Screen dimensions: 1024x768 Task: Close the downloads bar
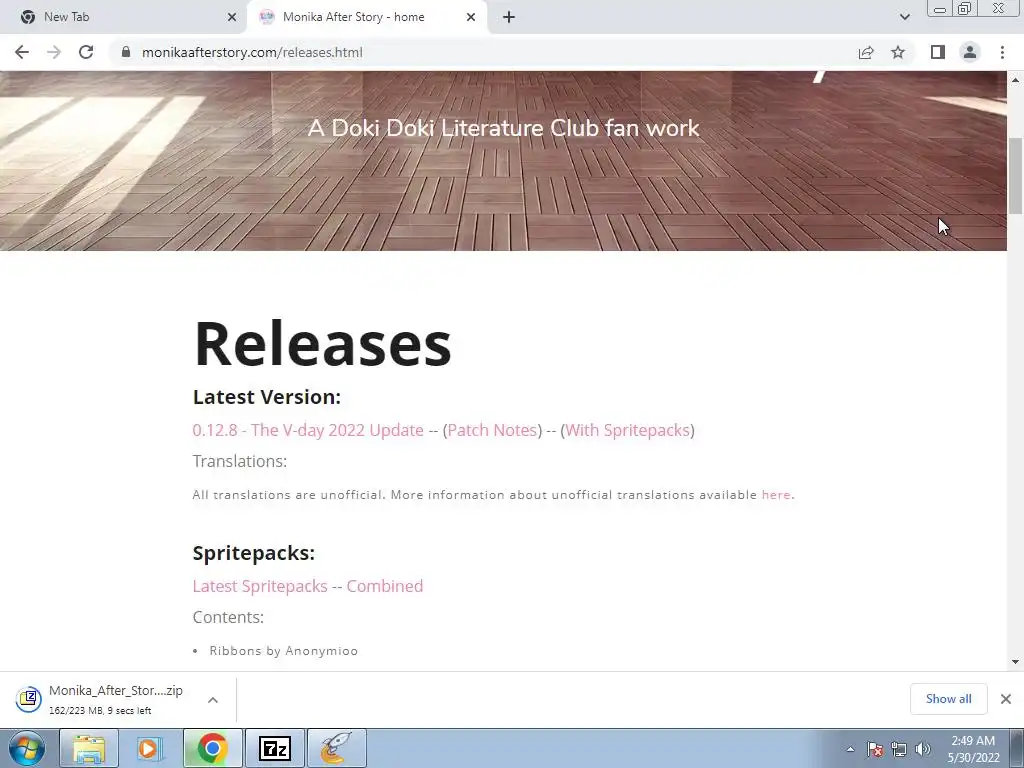coord(1006,699)
